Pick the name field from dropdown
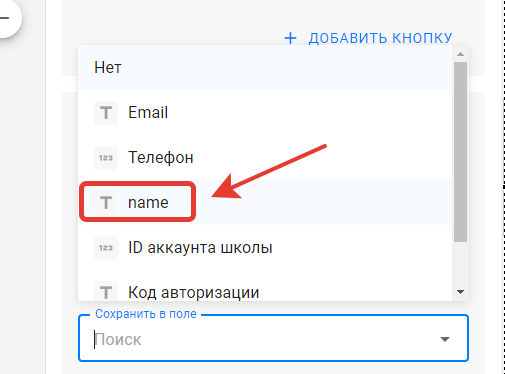This screenshot has width=505, height=374. [x=265, y=202]
